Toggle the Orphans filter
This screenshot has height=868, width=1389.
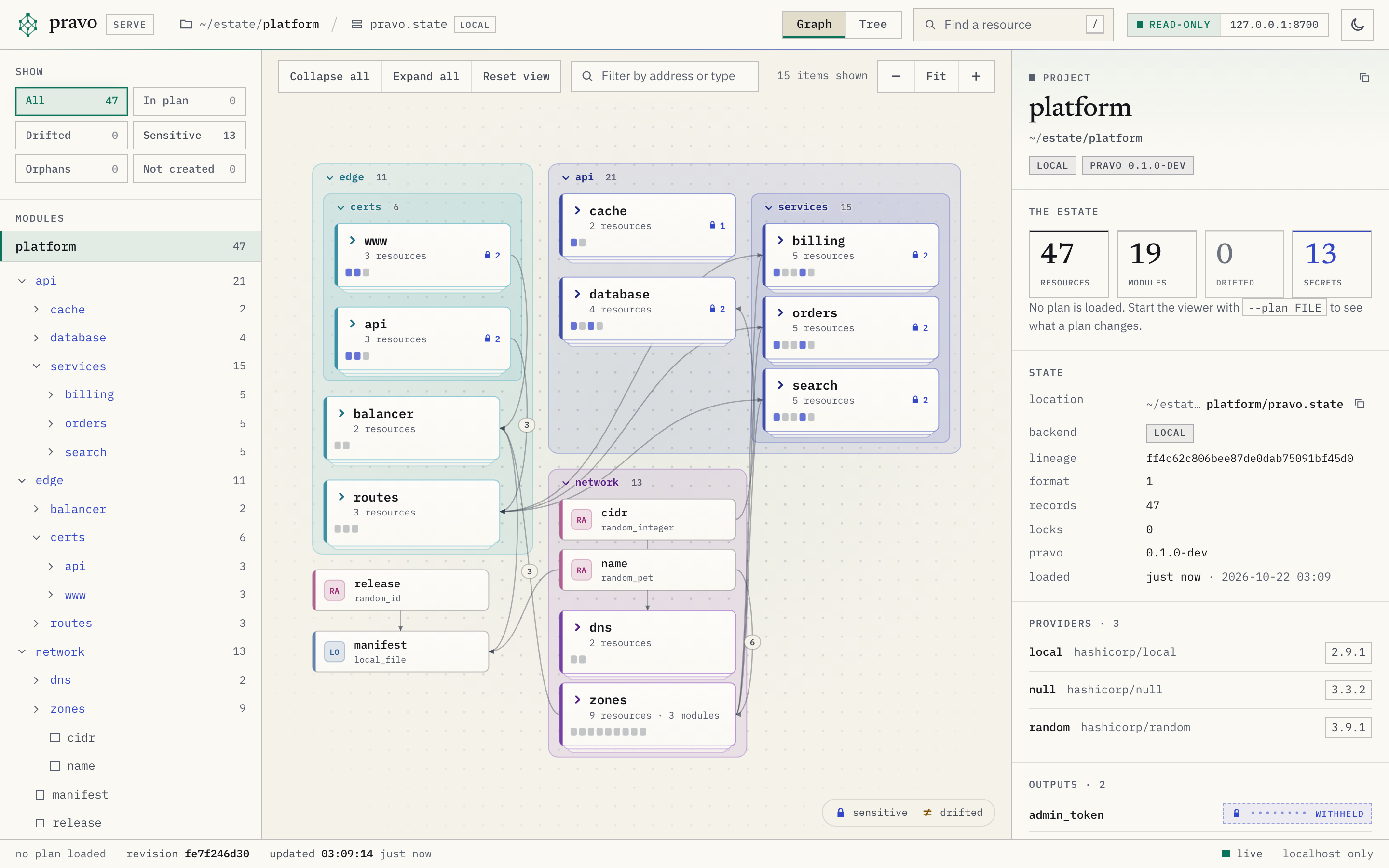pos(72,169)
